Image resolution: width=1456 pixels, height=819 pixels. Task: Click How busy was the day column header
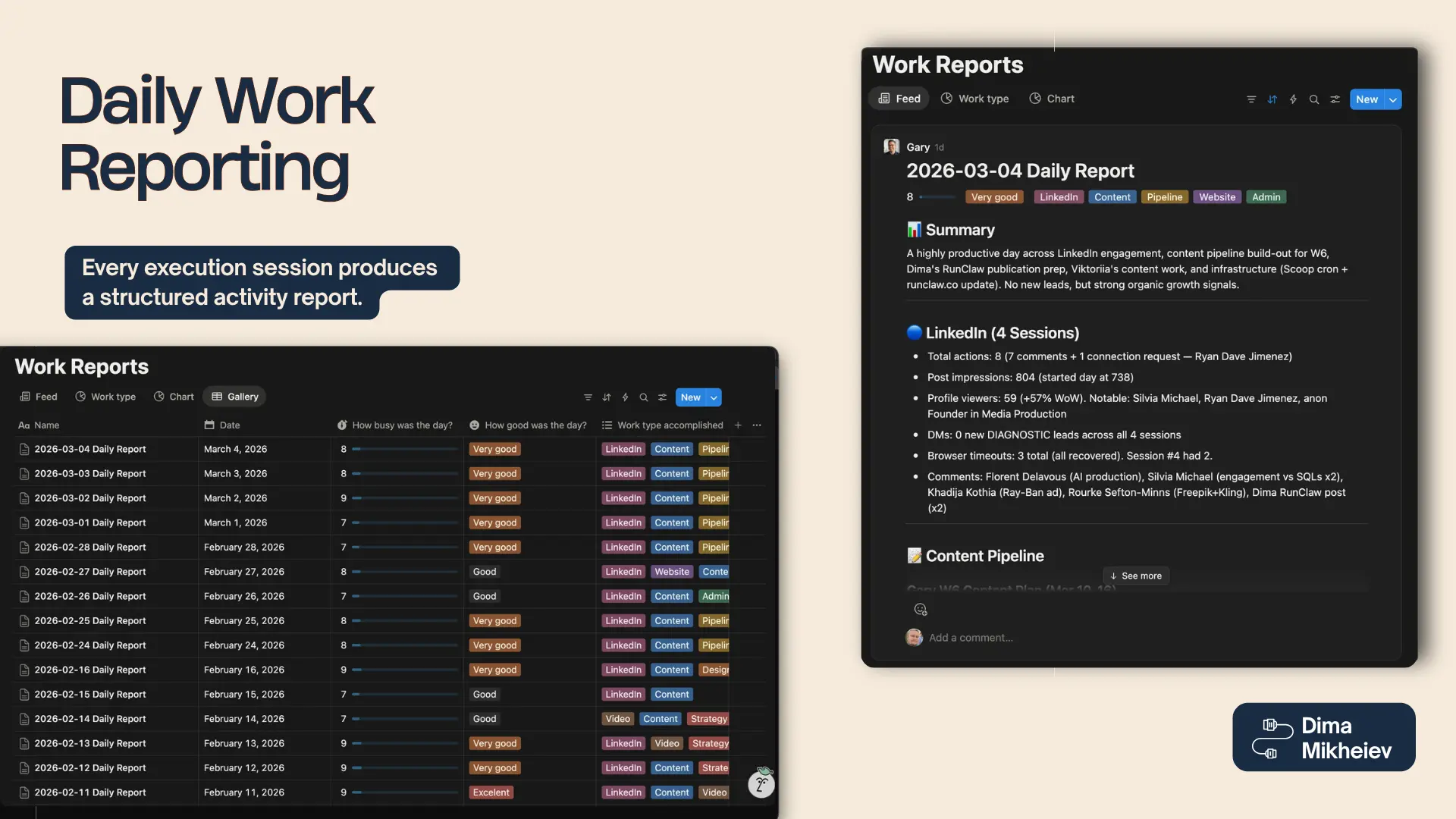(395, 425)
